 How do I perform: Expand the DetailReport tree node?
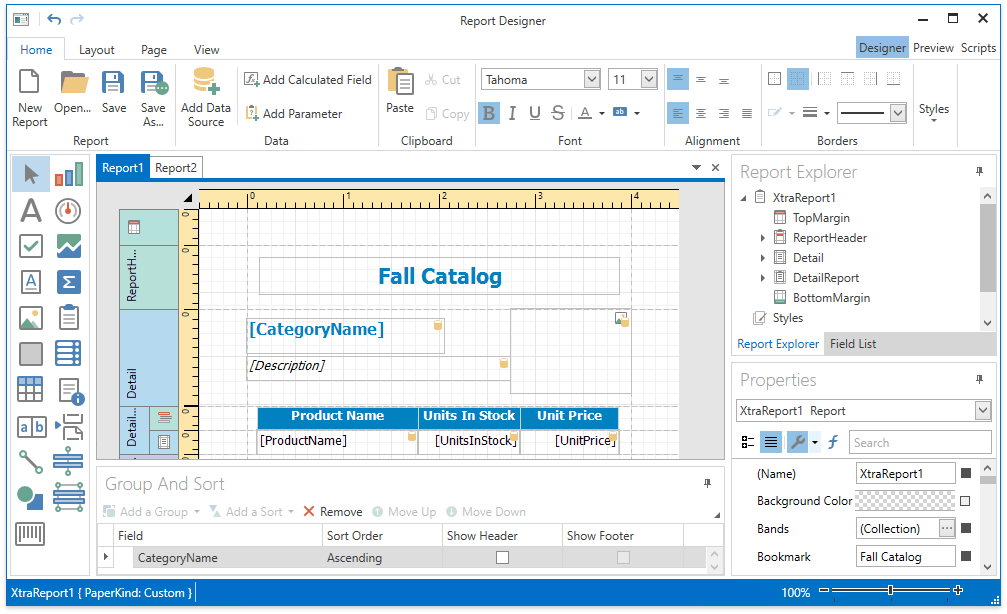coord(762,277)
